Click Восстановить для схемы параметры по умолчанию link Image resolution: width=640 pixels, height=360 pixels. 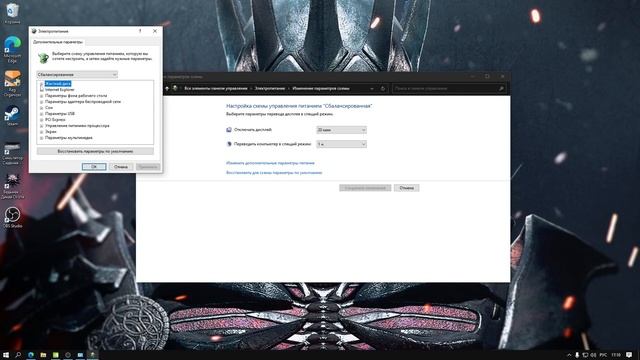274,173
